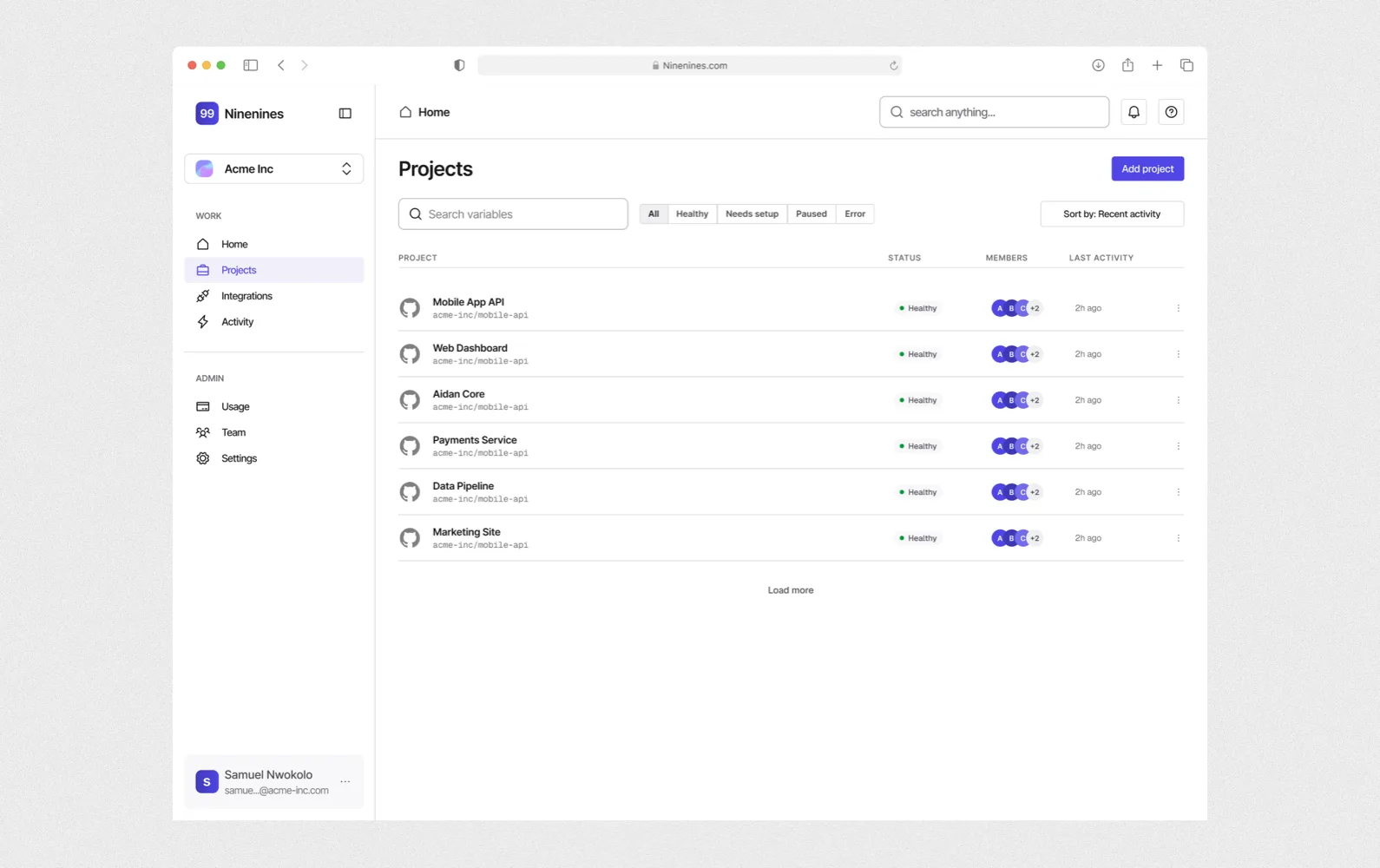This screenshot has width=1380, height=868.
Task: Click the GitHub icon for Mobile App API
Action: [x=410, y=308]
